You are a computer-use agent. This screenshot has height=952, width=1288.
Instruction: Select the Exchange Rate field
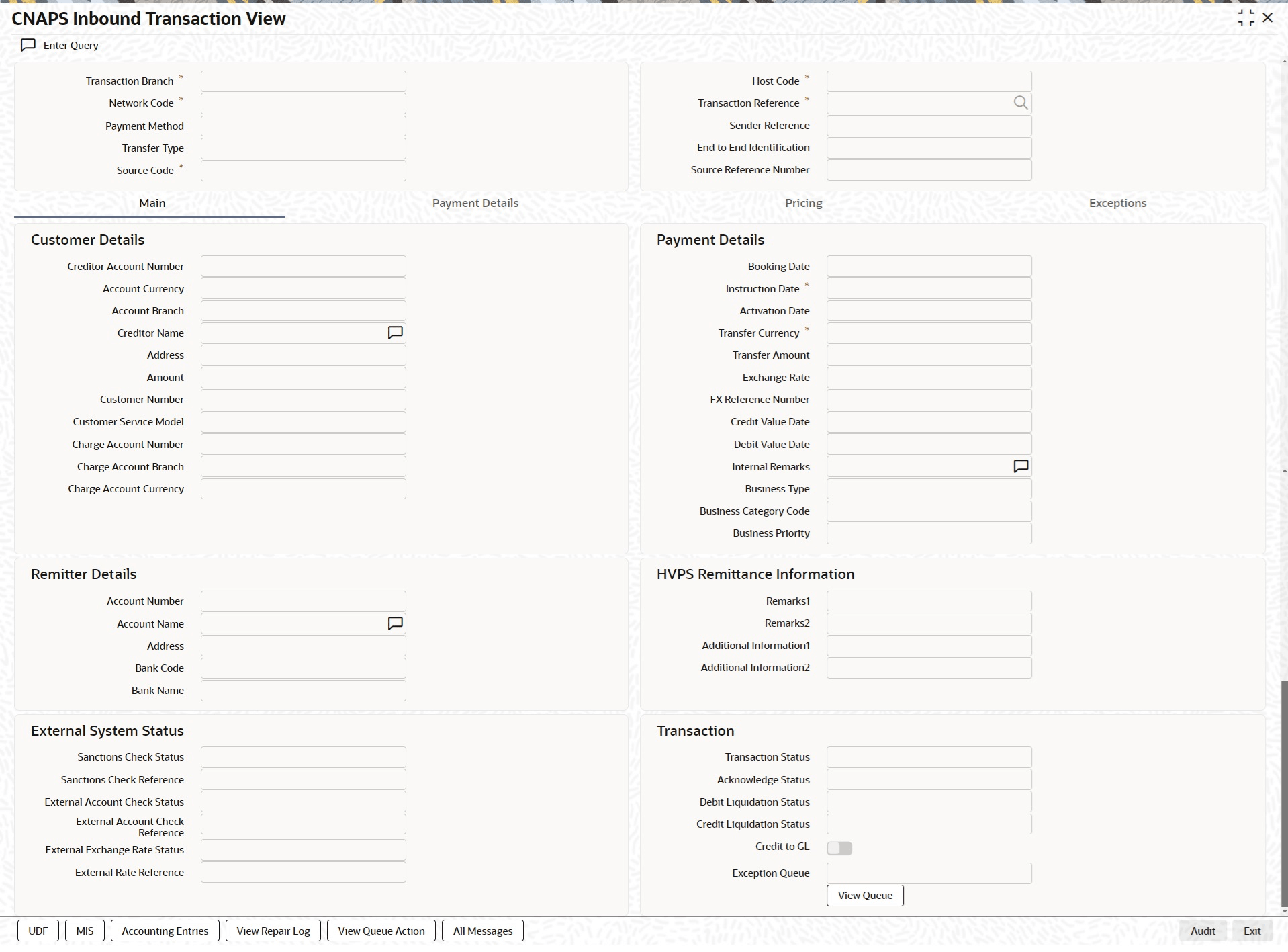pos(929,378)
